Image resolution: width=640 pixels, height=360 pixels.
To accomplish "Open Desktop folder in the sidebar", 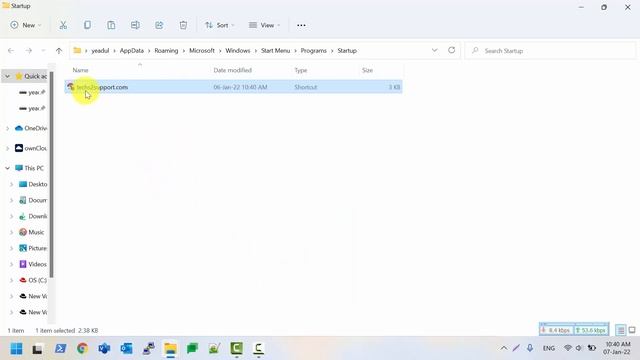I will pos(33,184).
